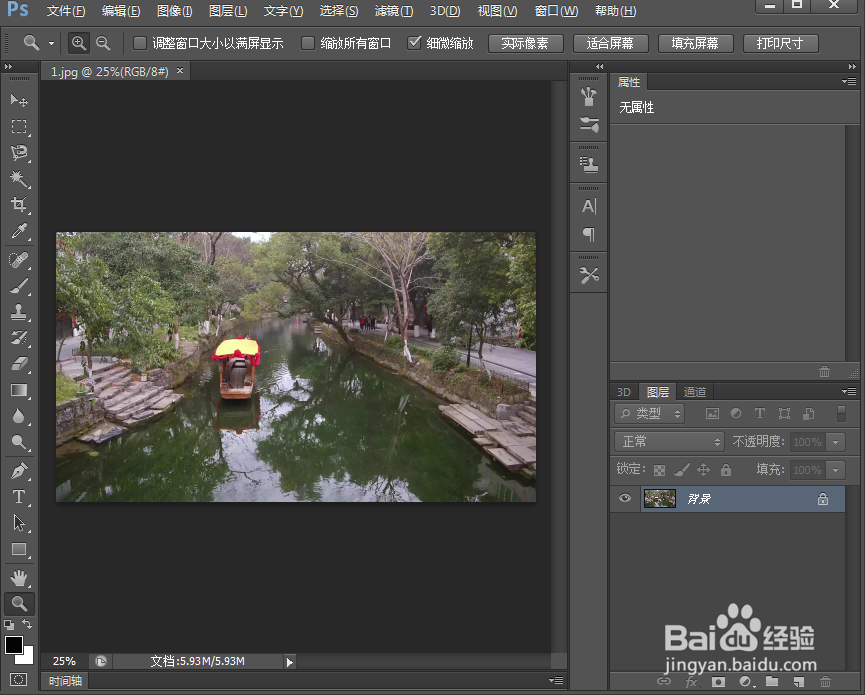Viewport: 865px width, 695px height.
Task: Hide the 背景 layer with eye icon
Action: (624, 498)
